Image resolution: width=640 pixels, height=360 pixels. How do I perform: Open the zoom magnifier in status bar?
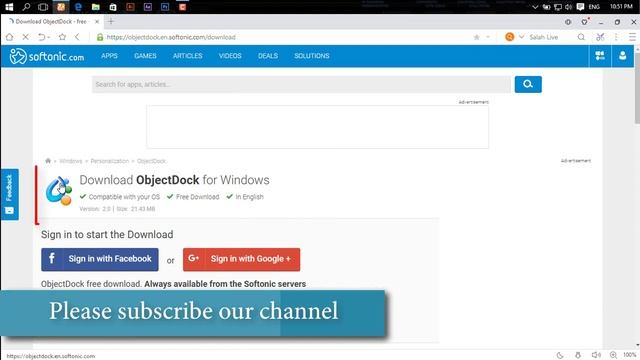[x=613, y=355]
